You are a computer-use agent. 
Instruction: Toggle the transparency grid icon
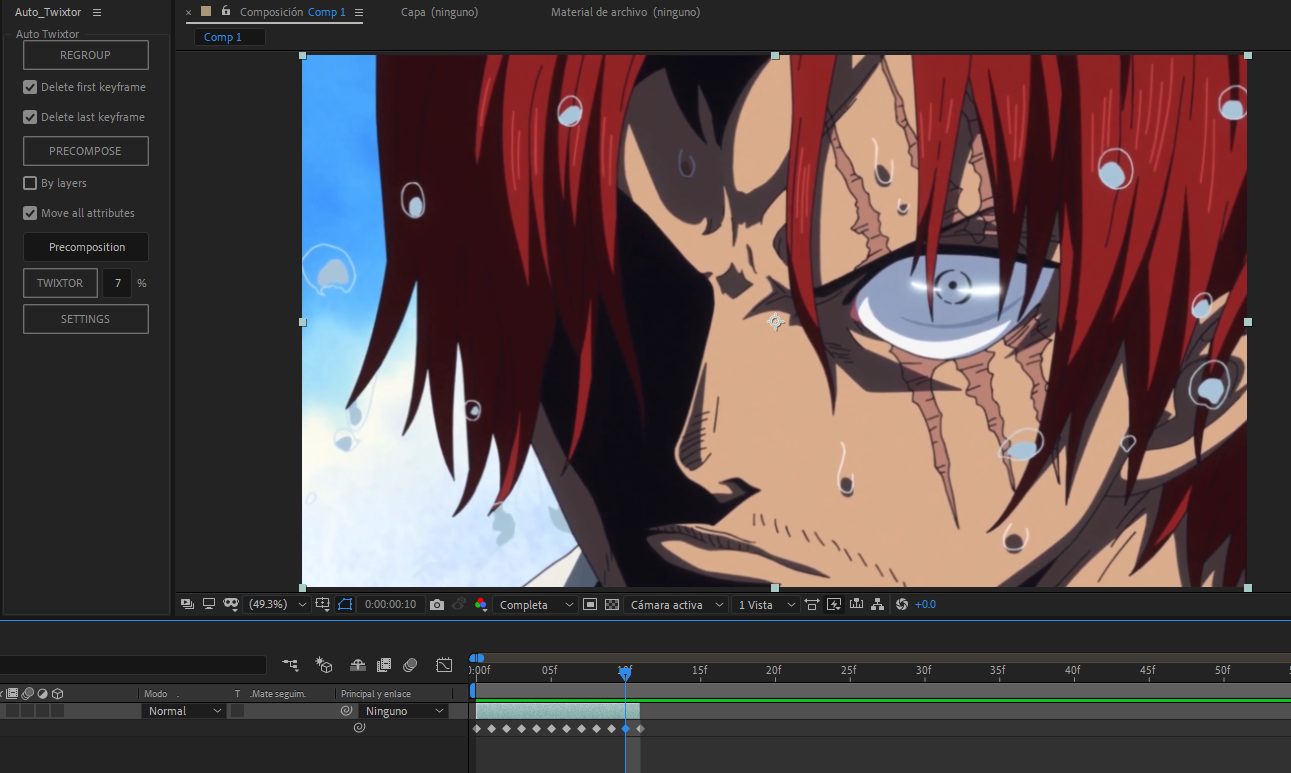coord(612,604)
